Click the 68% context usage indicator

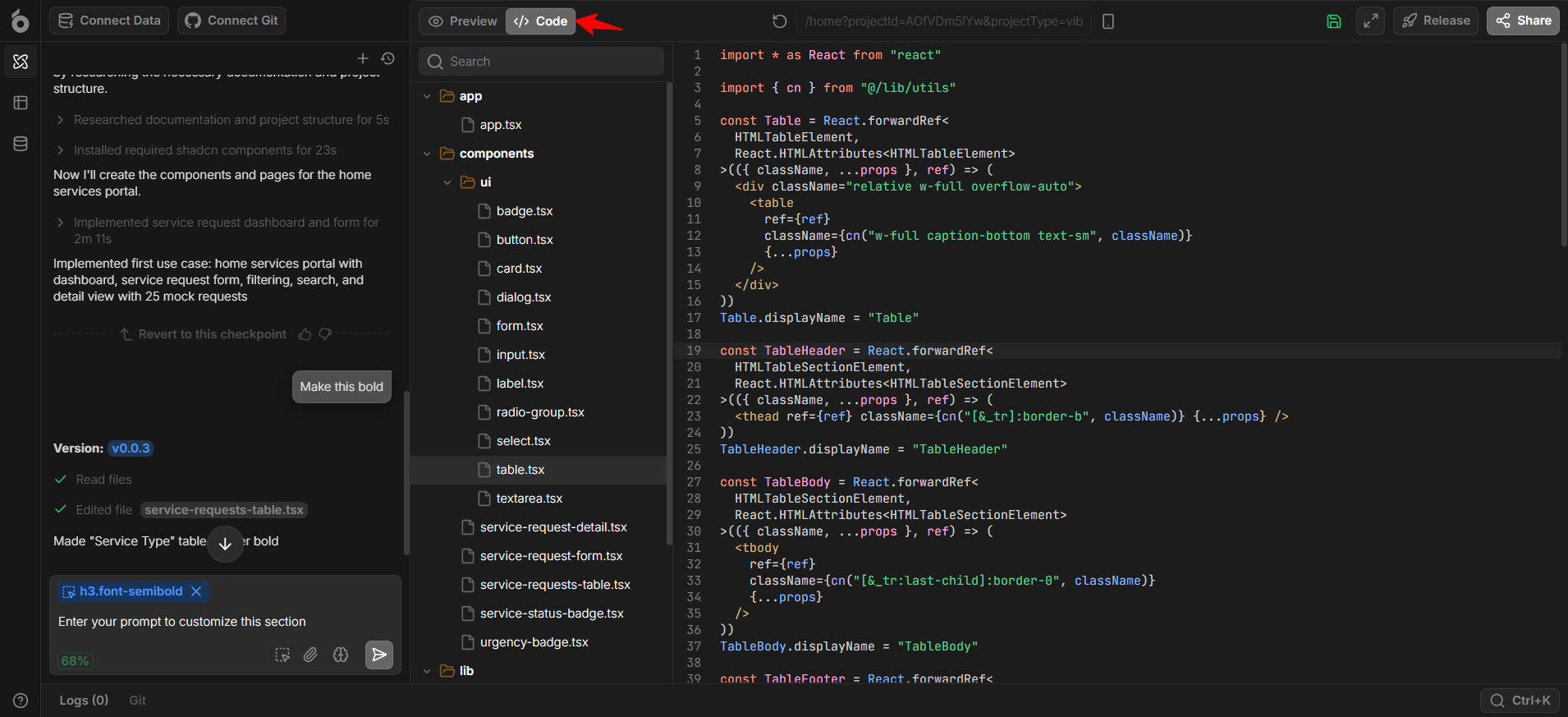coord(75,661)
